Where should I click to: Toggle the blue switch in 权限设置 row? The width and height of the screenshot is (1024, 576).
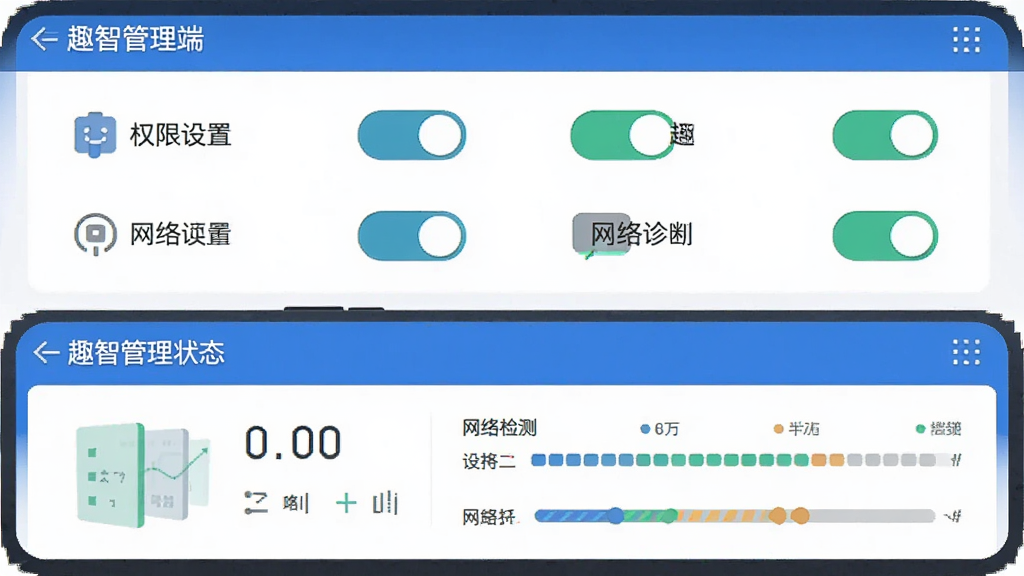click(x=411, y=135)
